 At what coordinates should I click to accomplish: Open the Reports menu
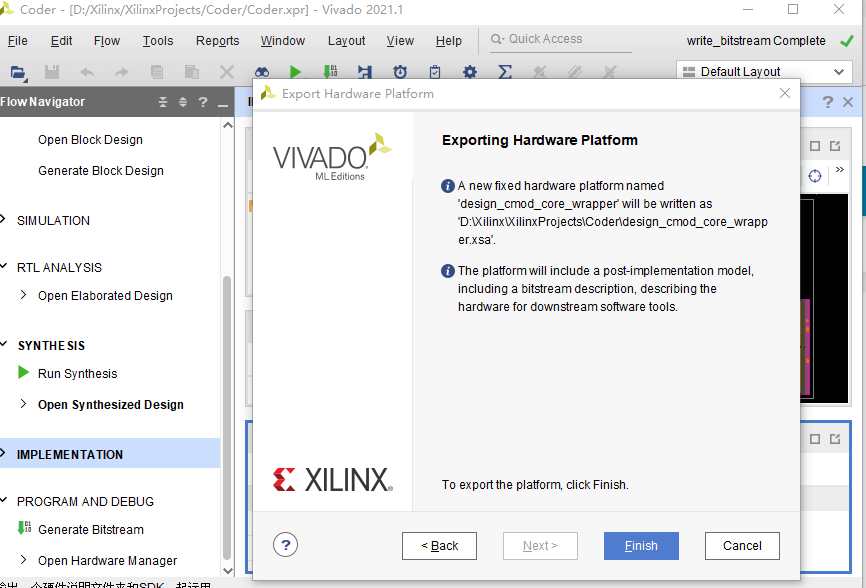click(x=218, y=41)
